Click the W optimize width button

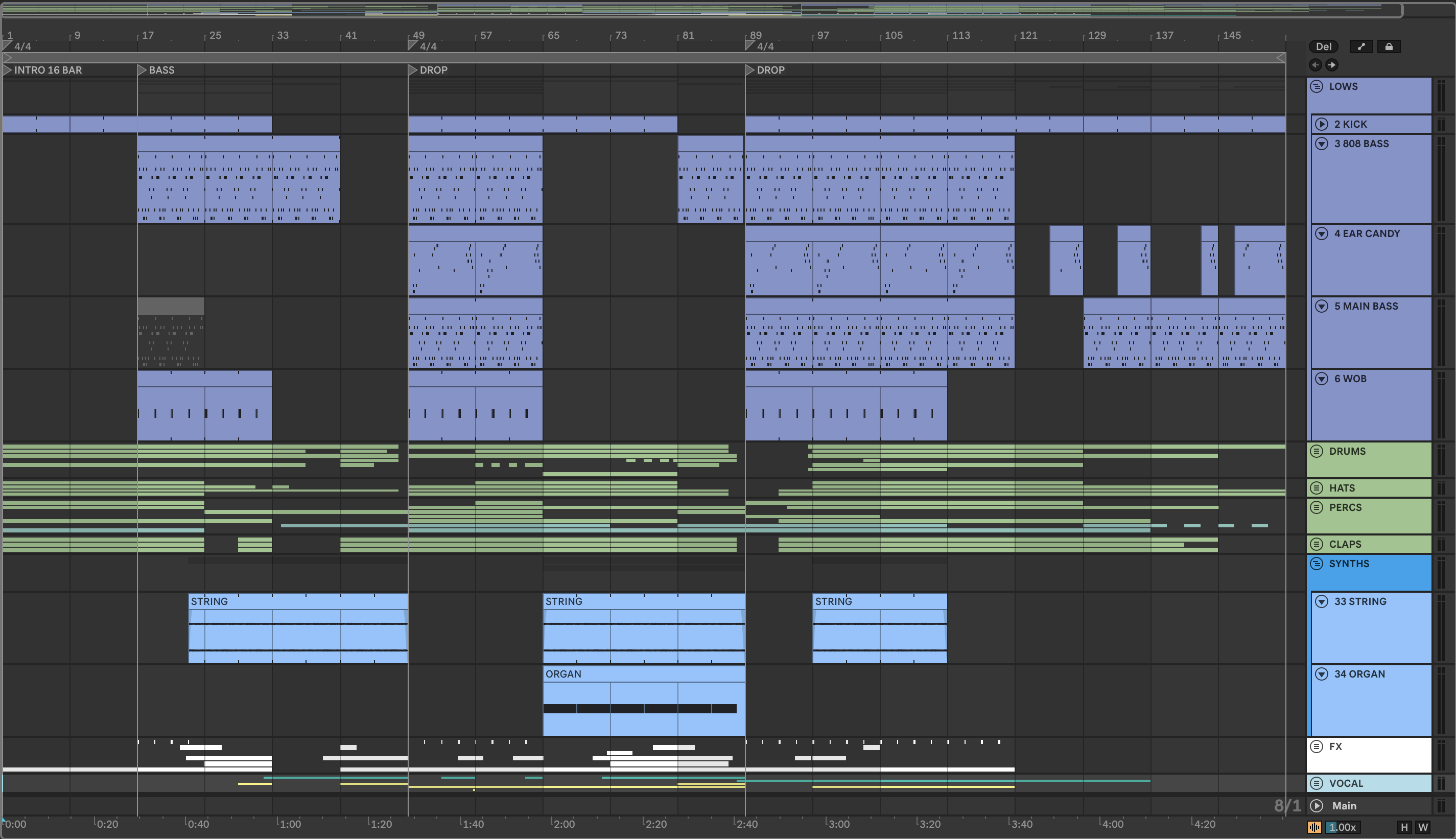coord(1423,827)
